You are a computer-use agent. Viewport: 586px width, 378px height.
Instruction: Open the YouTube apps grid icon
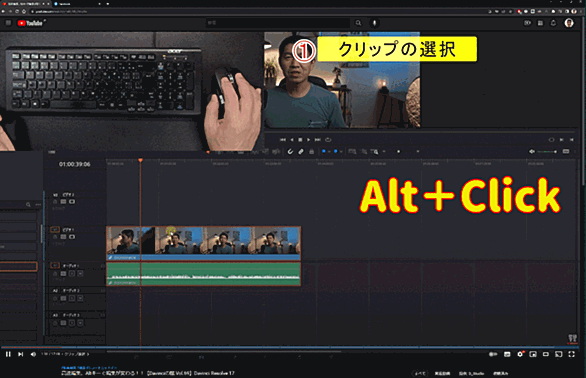540,23
